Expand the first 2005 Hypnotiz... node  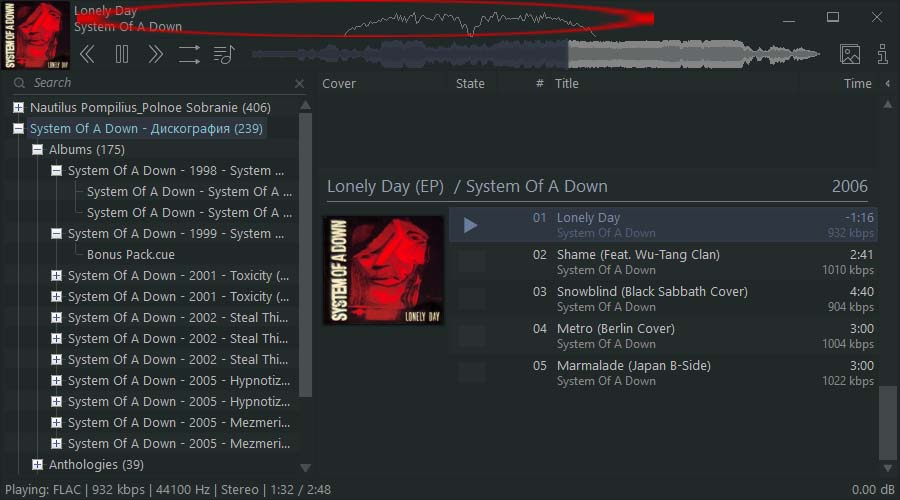click(56, 381)
